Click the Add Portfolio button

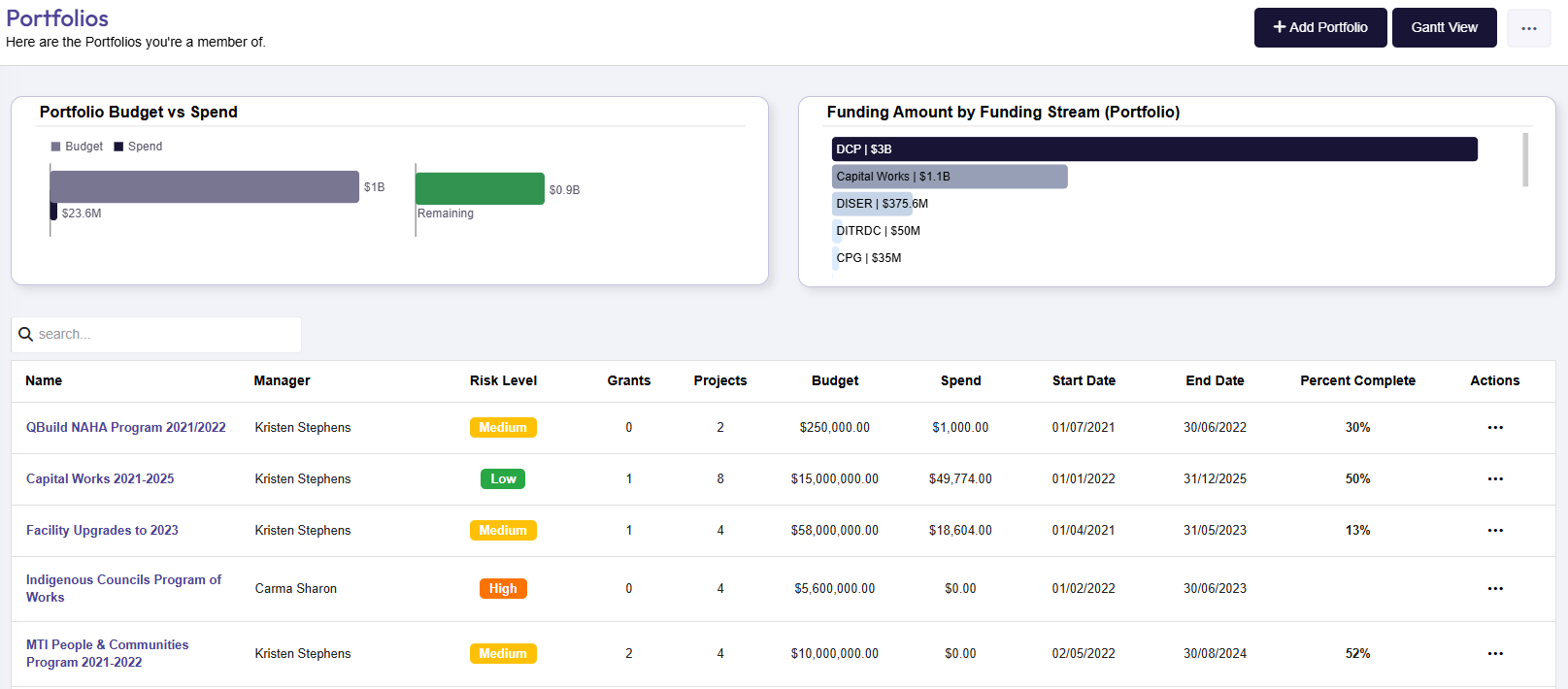coord(1320,28)
